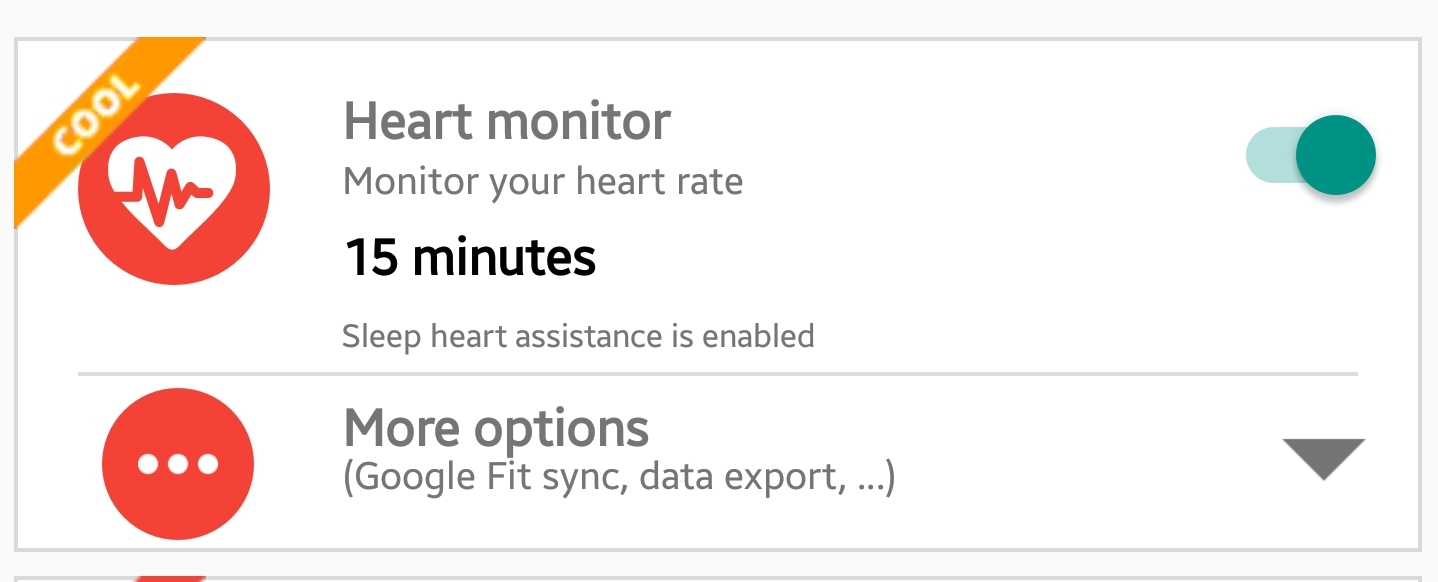Tap the teal toggle knob
This screenshot has height=582, width=1438.
point(1336,155)
